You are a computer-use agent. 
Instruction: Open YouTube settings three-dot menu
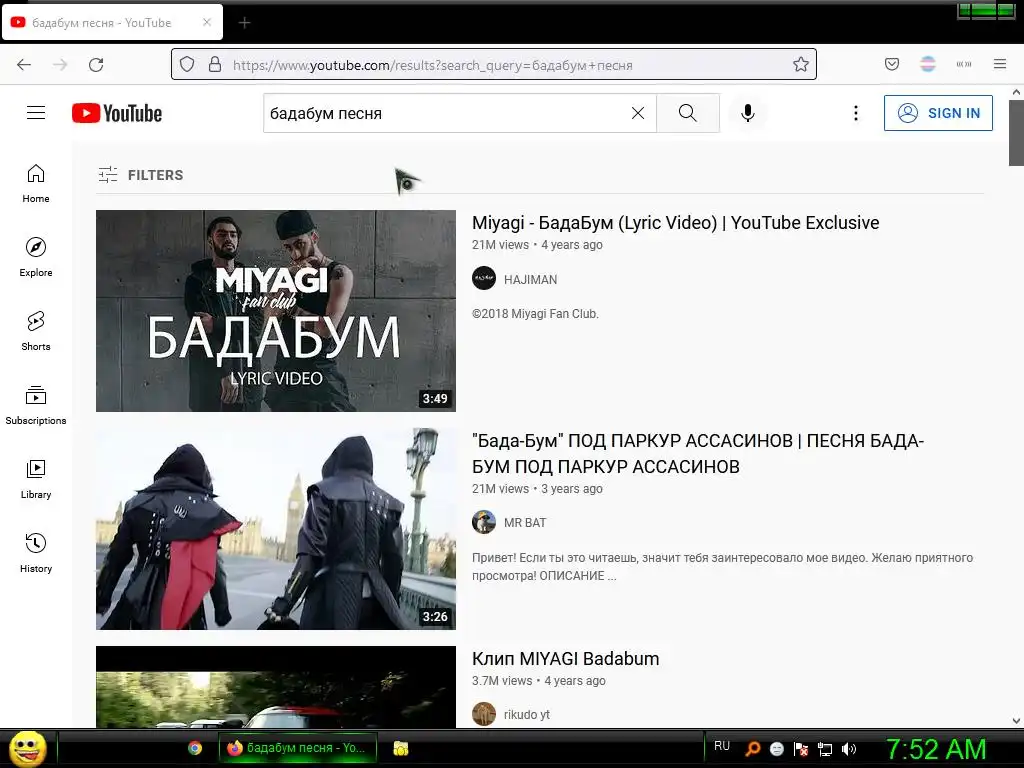tap(856, 113)
